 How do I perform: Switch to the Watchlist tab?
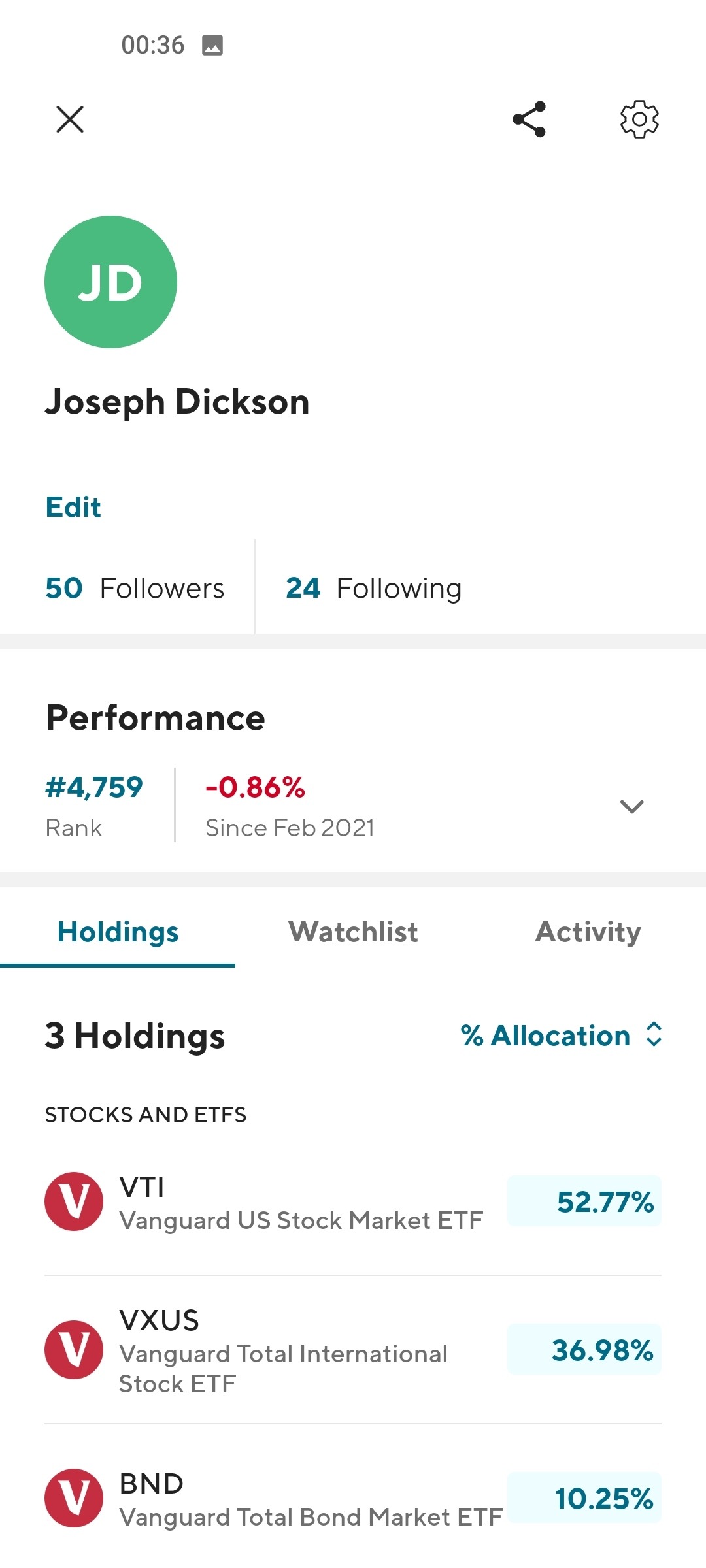pyautogui.click(x=353, y=932)
